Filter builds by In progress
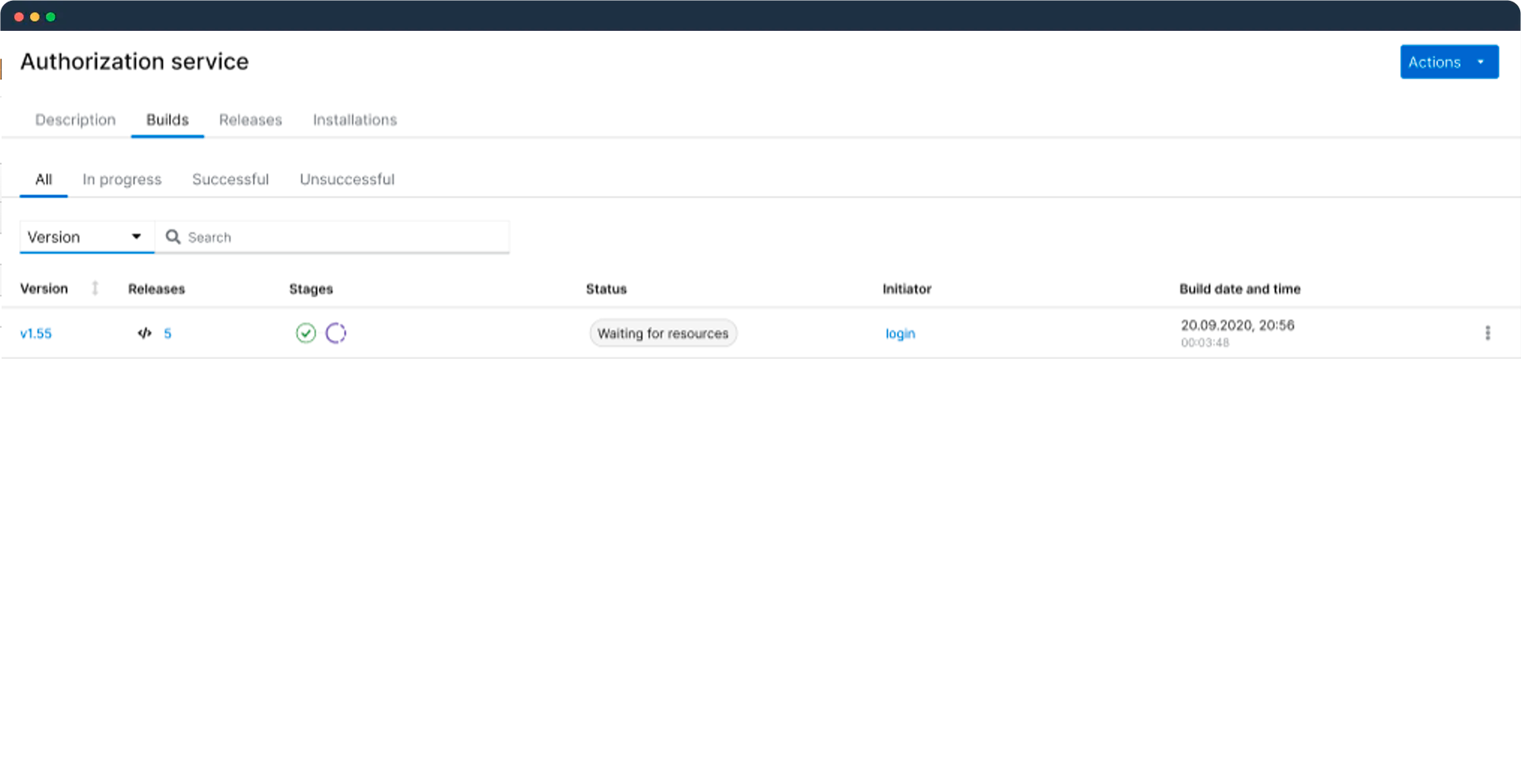 coord(122,179)
